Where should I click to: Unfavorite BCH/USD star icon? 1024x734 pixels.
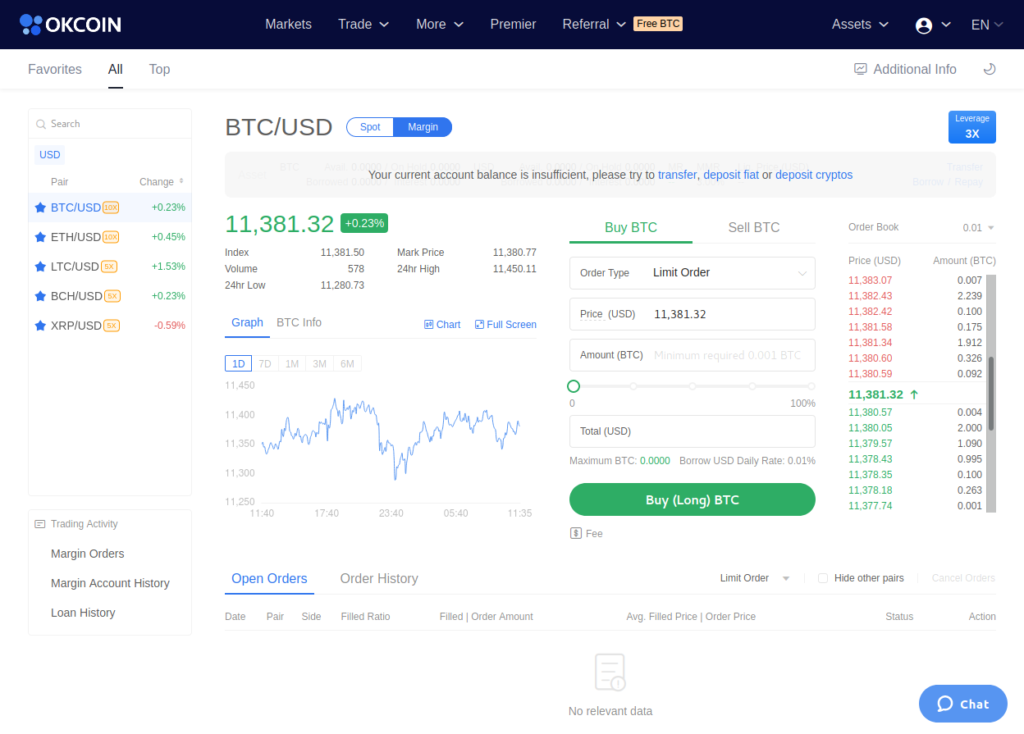pos(40,296)
